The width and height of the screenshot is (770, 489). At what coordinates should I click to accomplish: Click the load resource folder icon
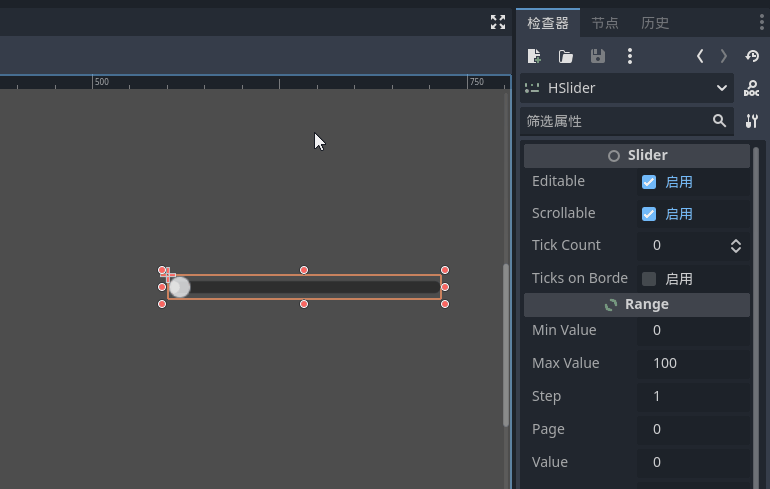click(566, 57)
